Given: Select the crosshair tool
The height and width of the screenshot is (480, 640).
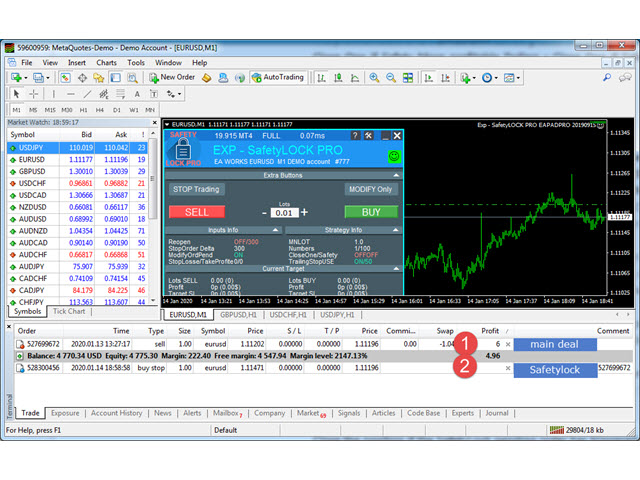Looking at the screenshot, I should (x=33, y=94).
